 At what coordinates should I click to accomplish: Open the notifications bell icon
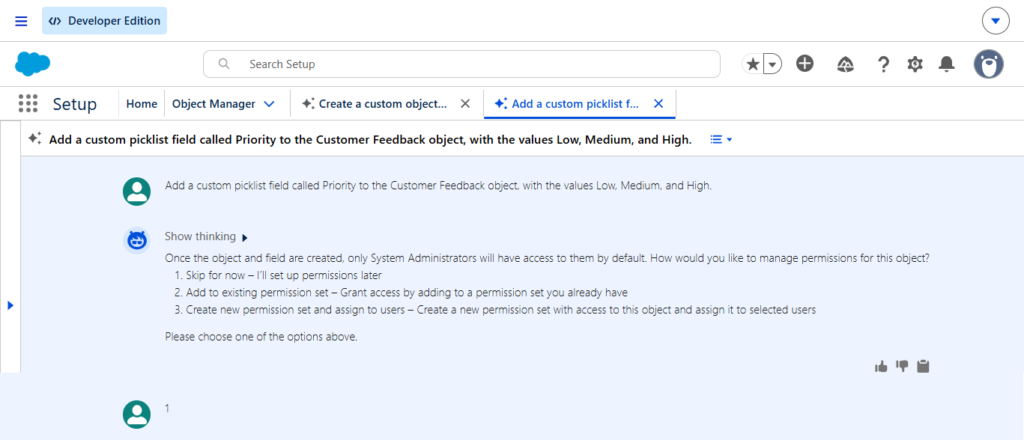pos(946,64)
